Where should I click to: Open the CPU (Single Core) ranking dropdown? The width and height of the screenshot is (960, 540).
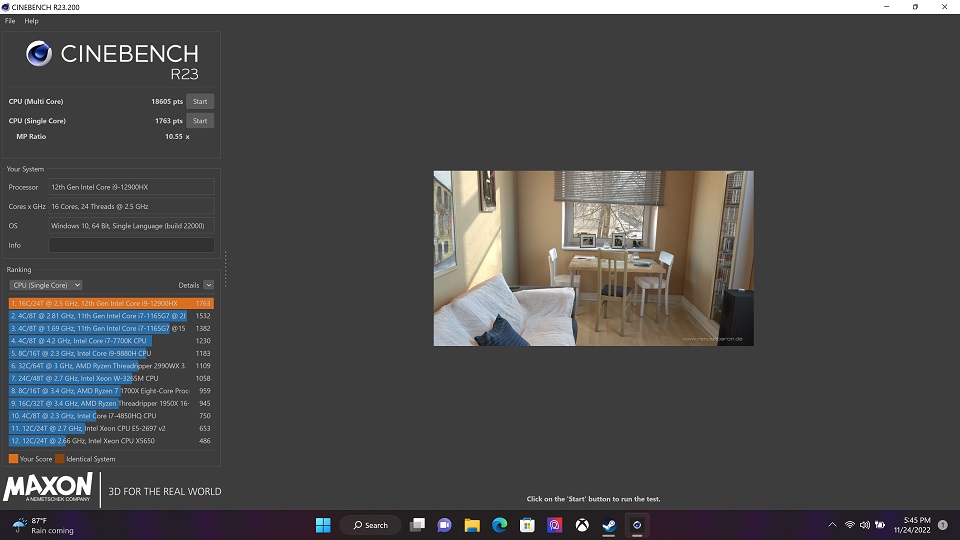[x=46, y=285]
